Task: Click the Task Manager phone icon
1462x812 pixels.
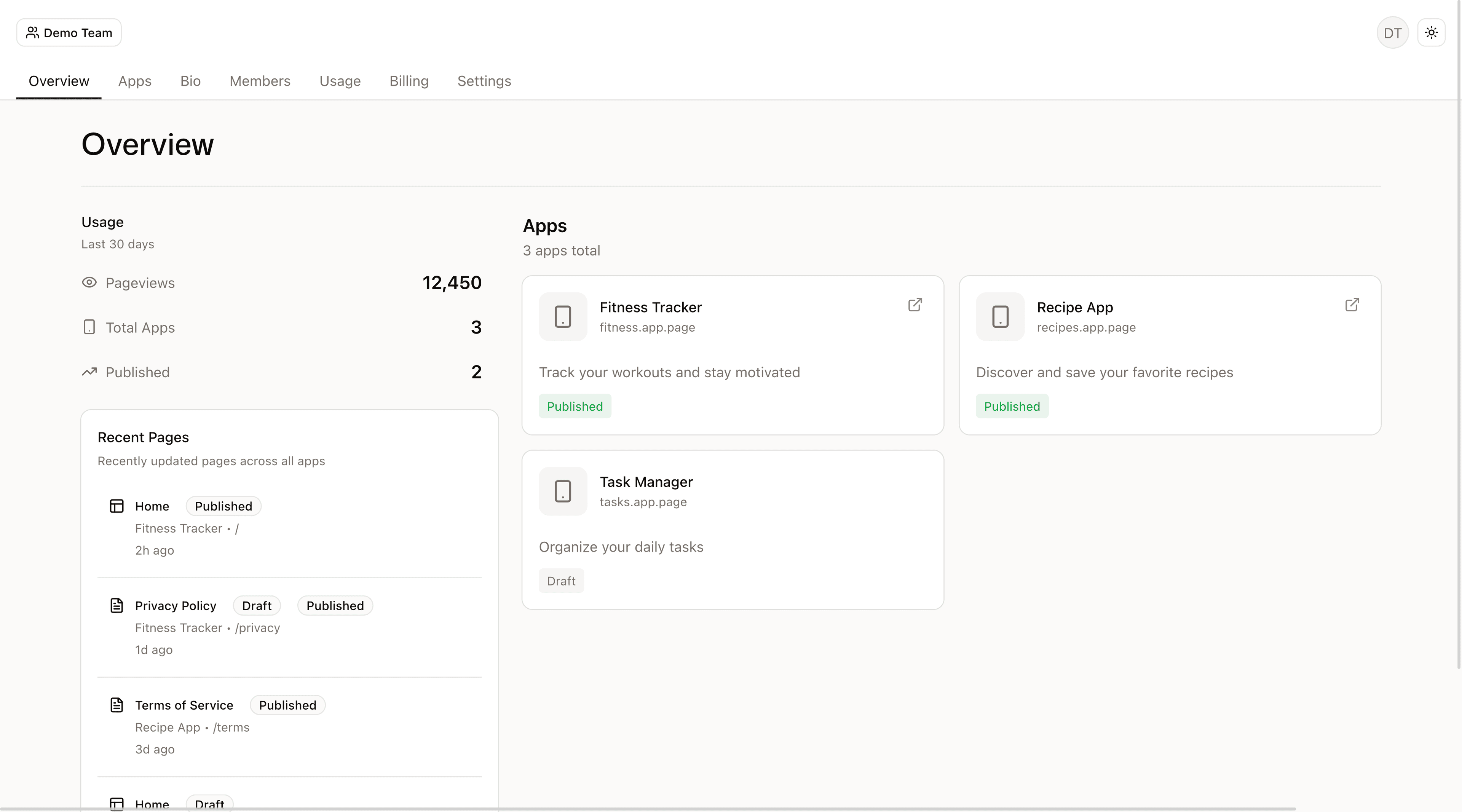Action: coord(562,491)
